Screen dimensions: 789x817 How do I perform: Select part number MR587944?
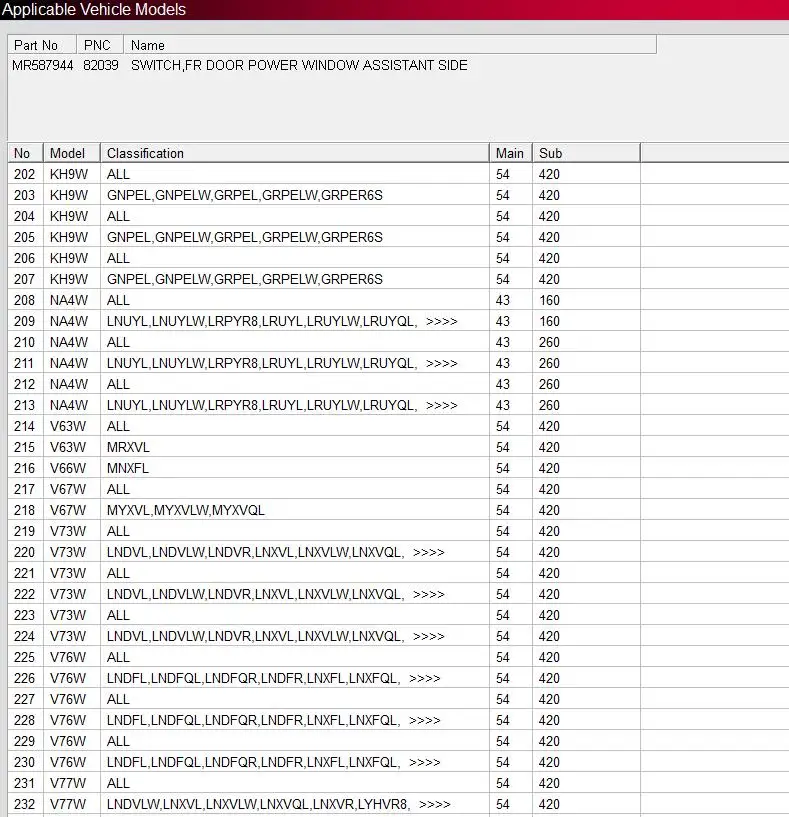coord(42,65)
